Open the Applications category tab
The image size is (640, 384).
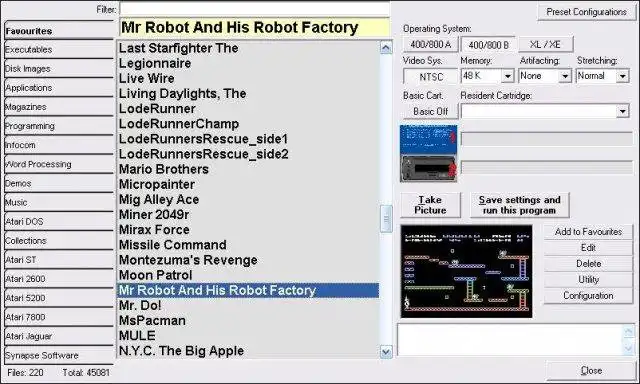tap(59, 88)
